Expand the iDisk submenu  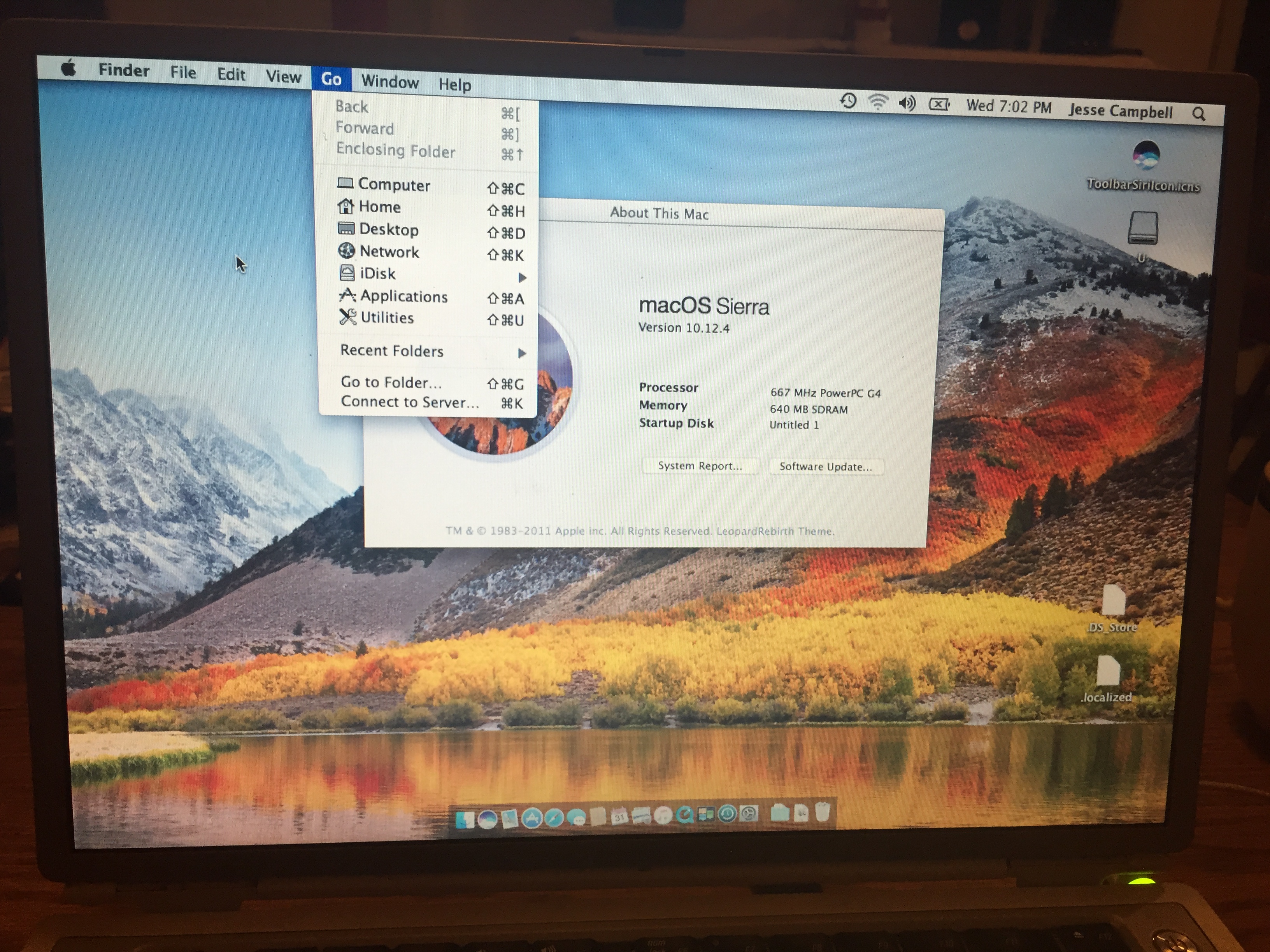[431, 274]
